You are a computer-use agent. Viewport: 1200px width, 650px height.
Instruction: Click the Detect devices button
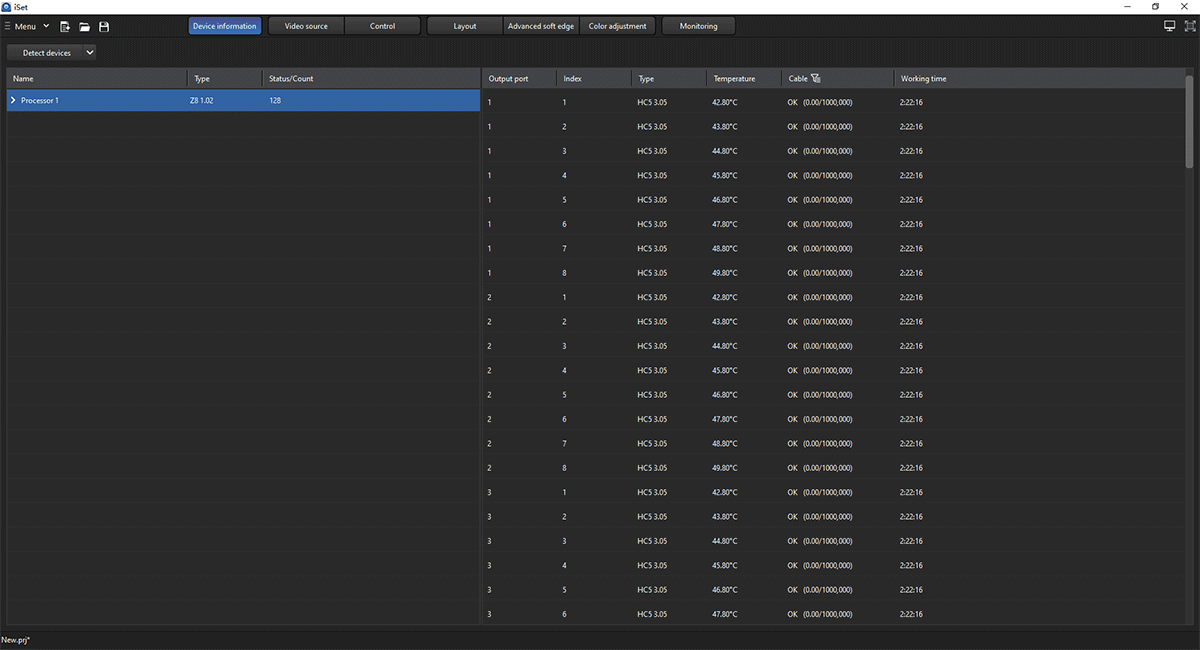point(46,52)
